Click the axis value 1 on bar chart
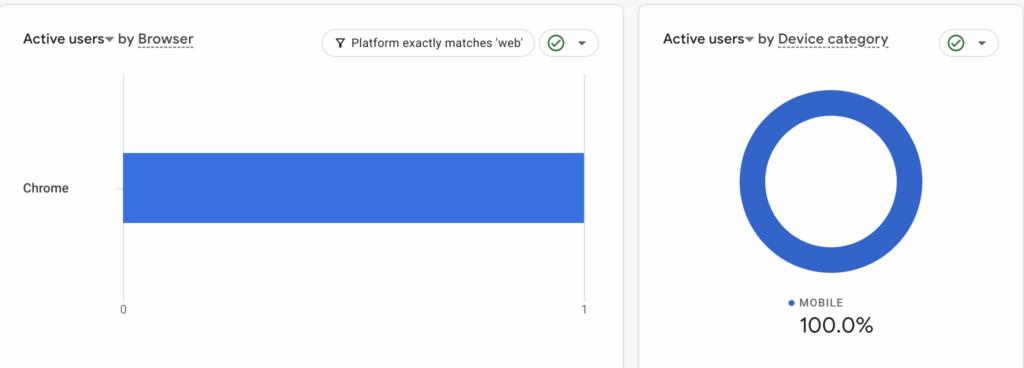The width and height of the screenshot is (1024, 368). pyautogui.click(x=584, y=309)
